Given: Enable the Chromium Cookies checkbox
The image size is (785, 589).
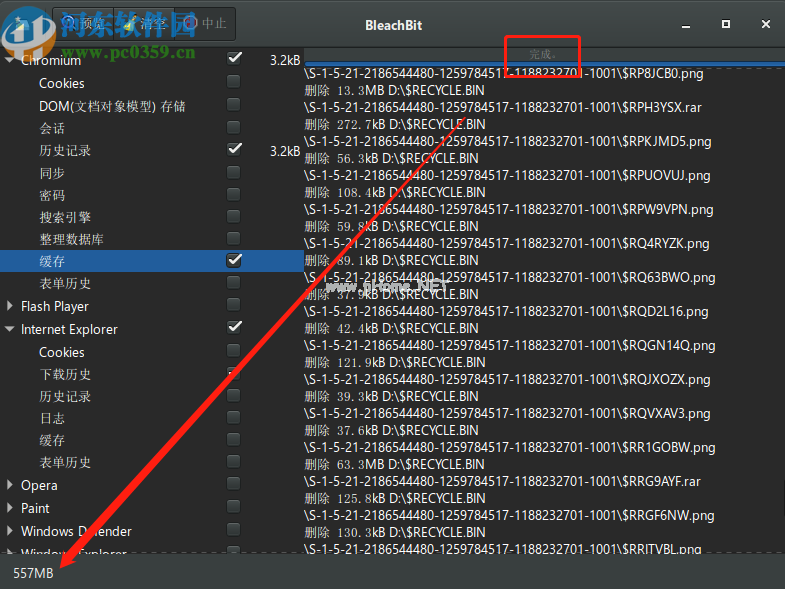Looking at the screenshot, I should [x=234, y=82].
